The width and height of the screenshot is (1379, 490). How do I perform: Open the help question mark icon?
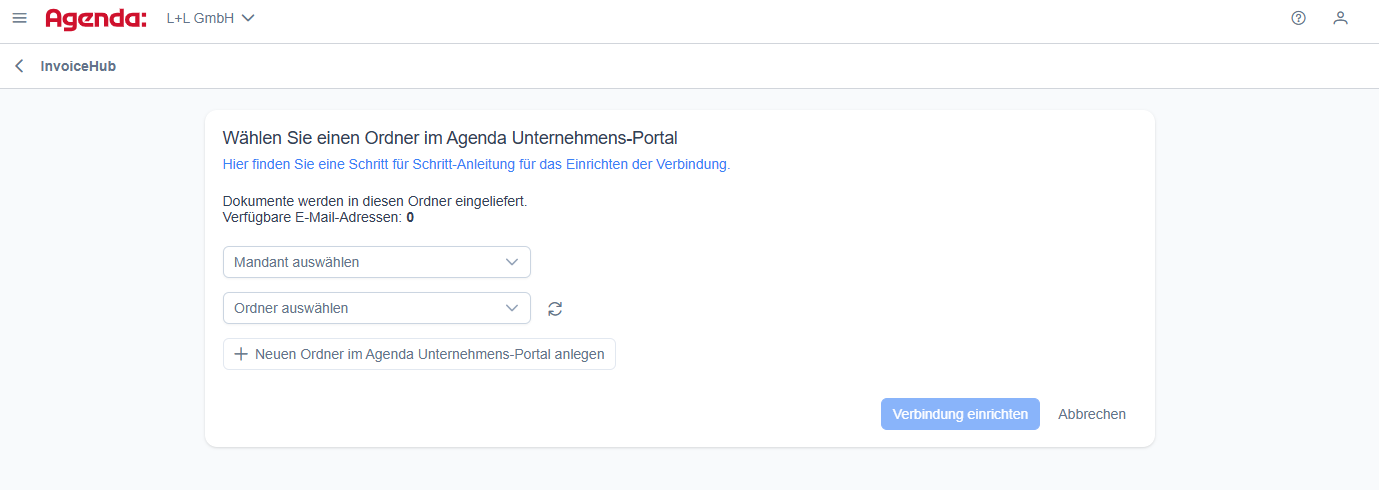pyautogui.click(x=1298, y=18)
